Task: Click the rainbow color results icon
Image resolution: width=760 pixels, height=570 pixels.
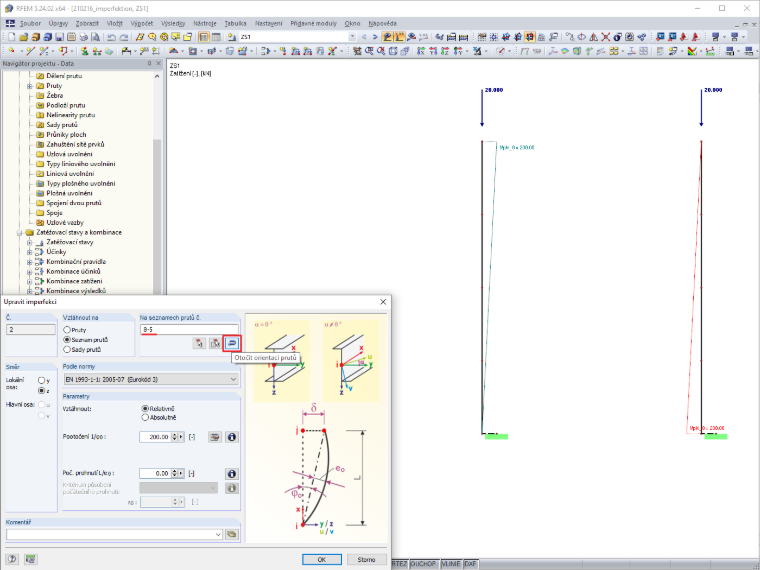Action: tap(692, 51)
